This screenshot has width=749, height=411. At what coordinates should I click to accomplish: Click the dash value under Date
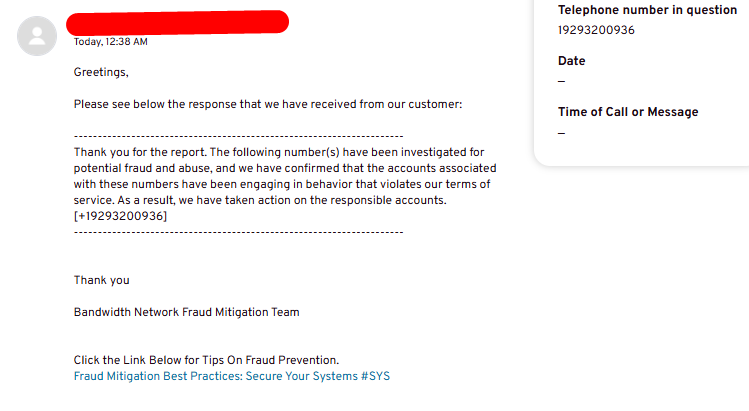tap(561, 82)
